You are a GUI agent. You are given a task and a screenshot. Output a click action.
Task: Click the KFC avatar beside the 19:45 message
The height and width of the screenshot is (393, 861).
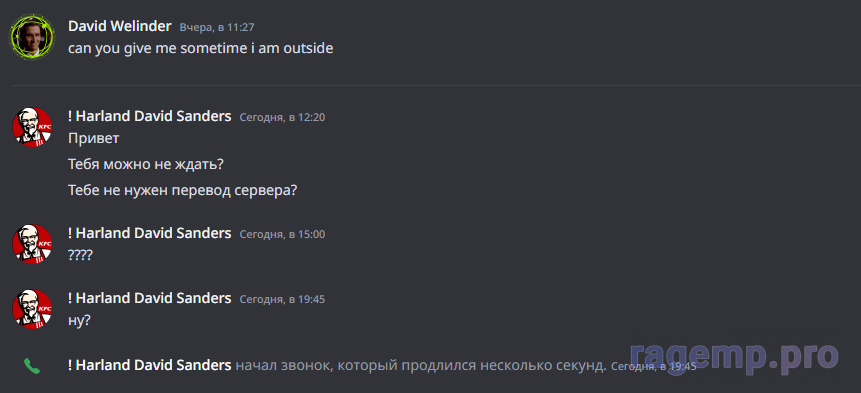click(x=32, y=309)
